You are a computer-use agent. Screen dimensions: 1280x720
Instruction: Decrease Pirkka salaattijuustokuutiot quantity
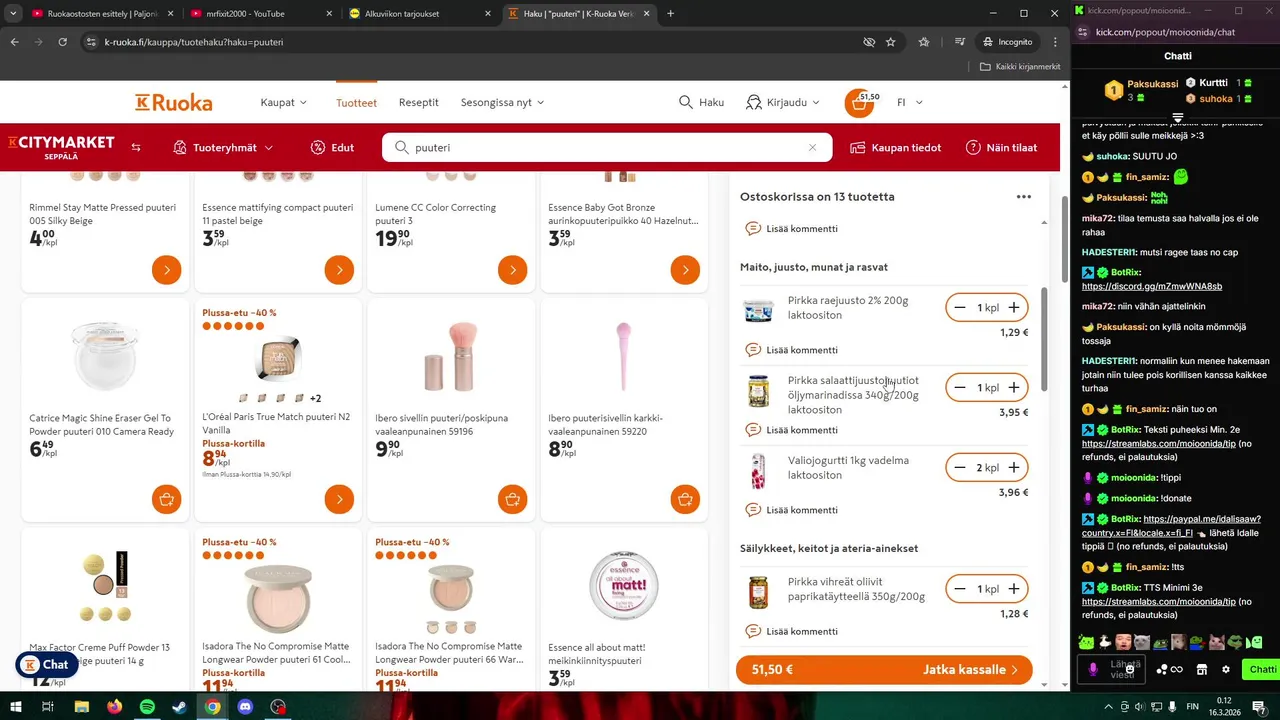pos(960,388)
